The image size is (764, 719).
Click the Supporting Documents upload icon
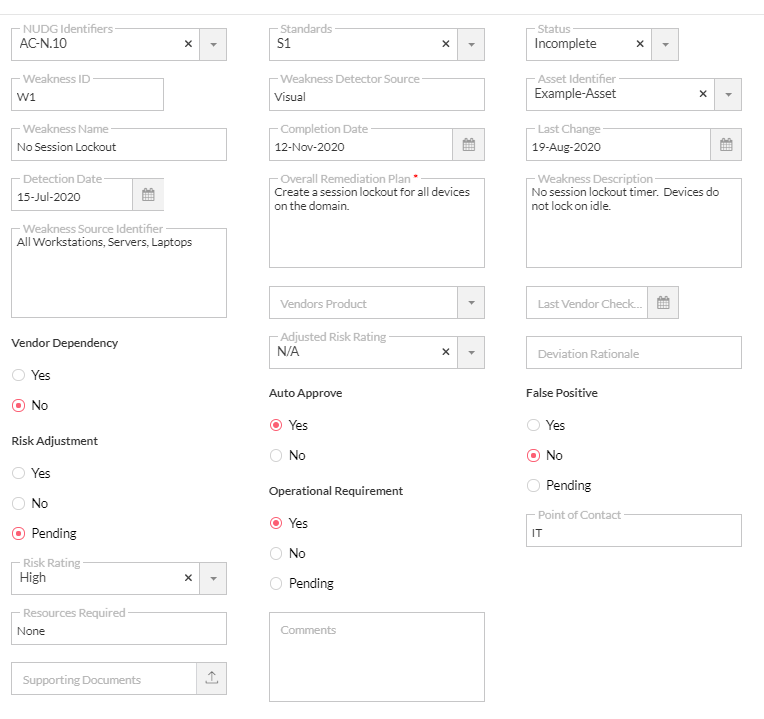pos(212,678)
